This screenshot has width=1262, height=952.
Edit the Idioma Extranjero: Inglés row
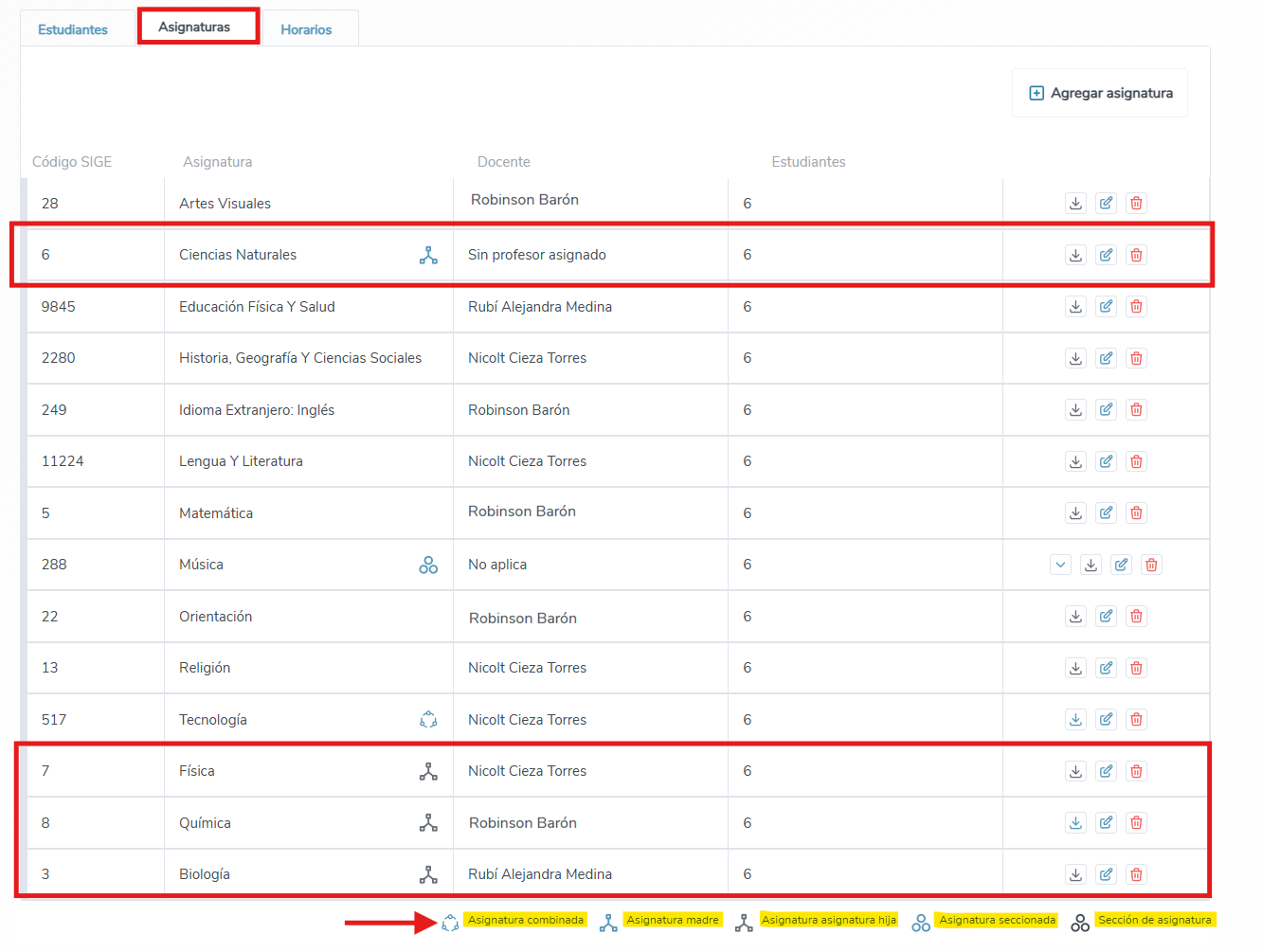coord(1106,409)
